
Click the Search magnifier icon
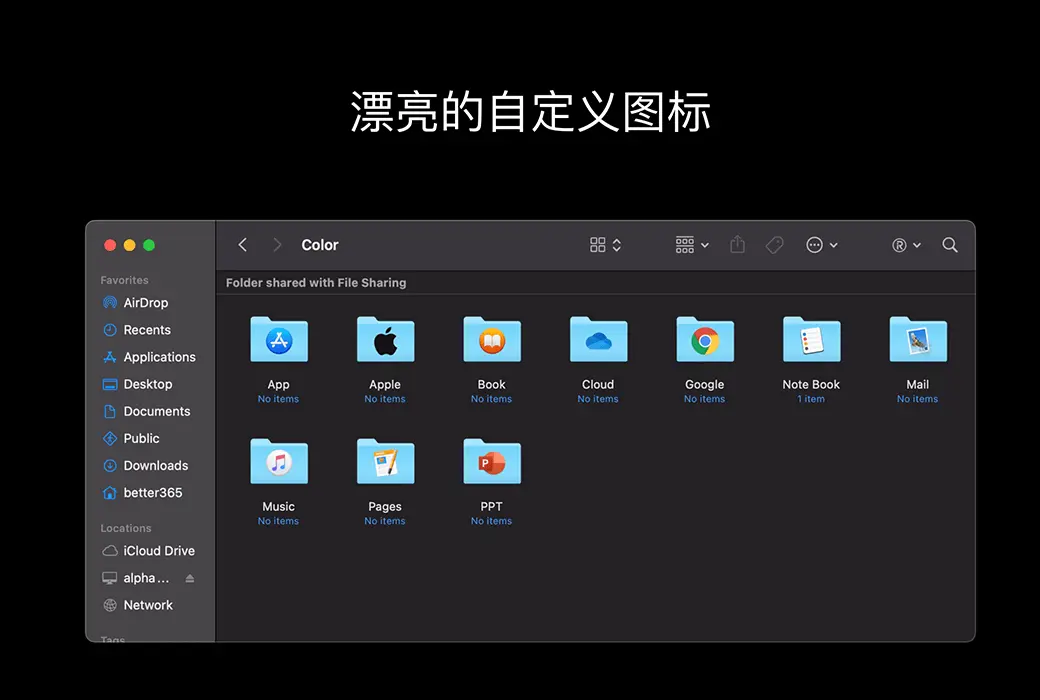pos(950,245)
